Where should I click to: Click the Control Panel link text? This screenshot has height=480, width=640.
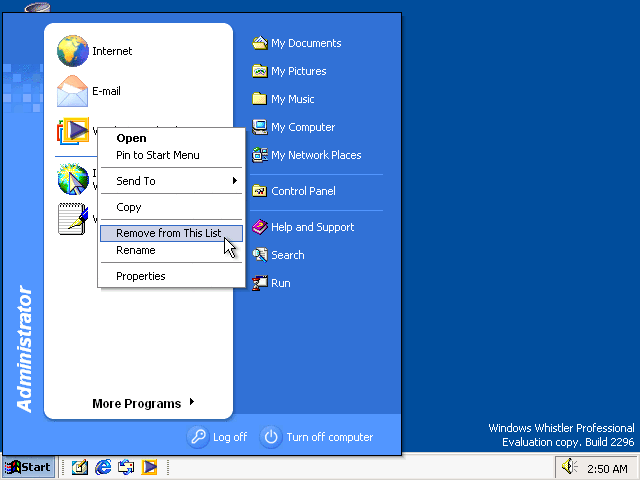click(x=303, y=191)
